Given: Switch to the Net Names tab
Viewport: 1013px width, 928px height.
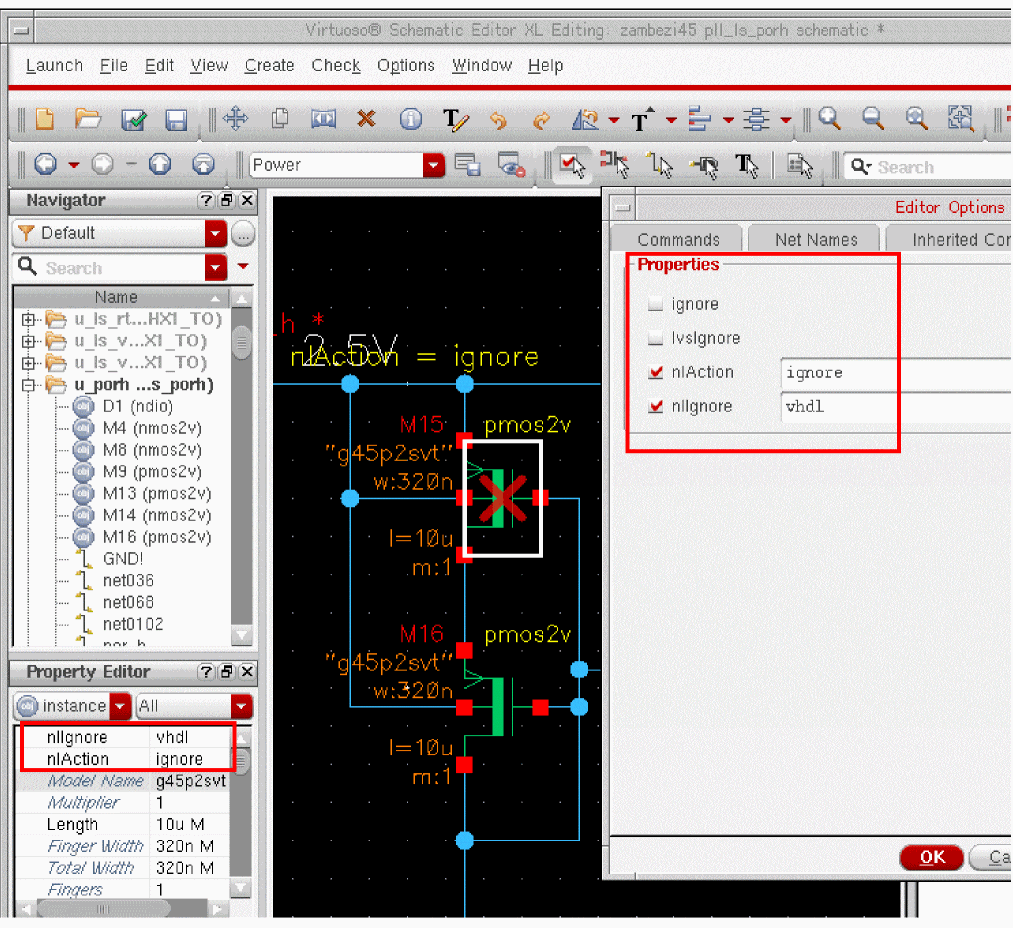Looking at the screenshot, I should pyautogui.click(x=816, y=240).
